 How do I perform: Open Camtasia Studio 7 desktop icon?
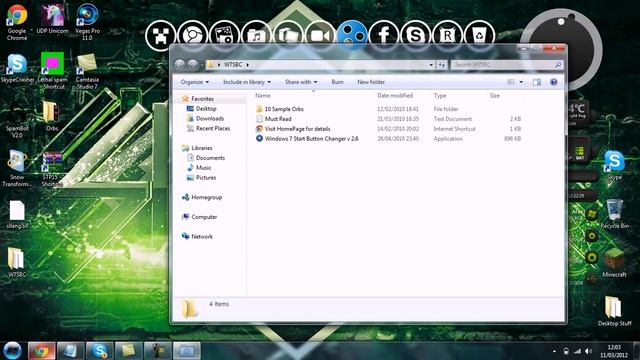coord(87,71)
